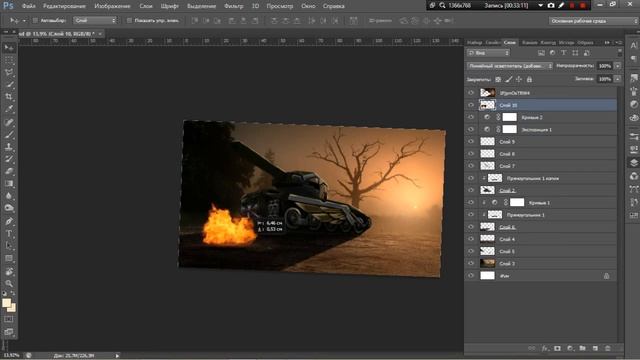The image size is (640, 360).
Task: Click the foreground color swatch
Action: coord(6,303)
